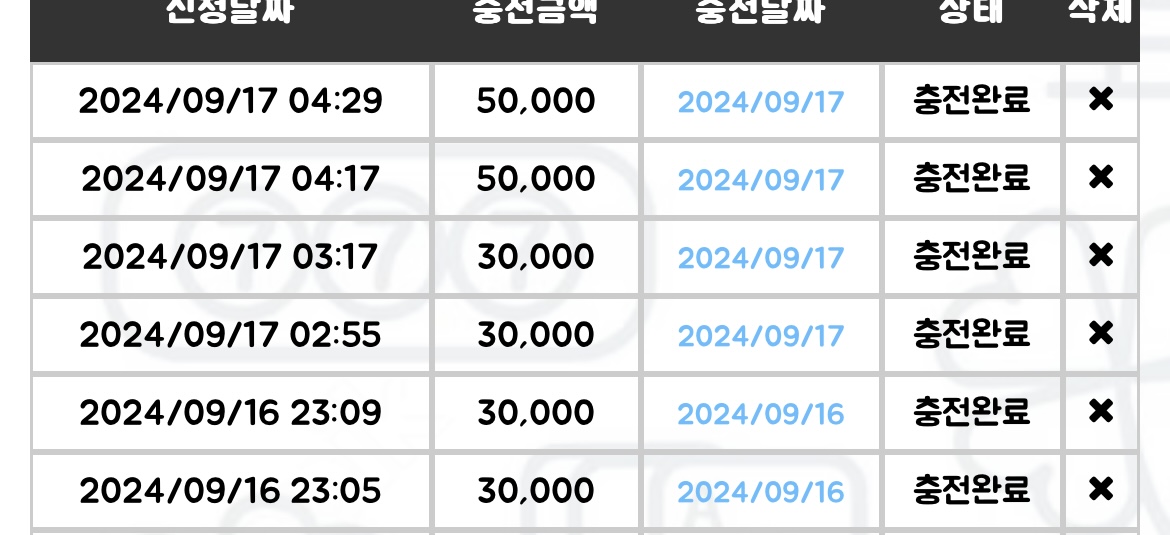The height and width of the screenshot is (535, 1170).
Task: Click the 충전날짜 column header
Action: coord(760,11)
